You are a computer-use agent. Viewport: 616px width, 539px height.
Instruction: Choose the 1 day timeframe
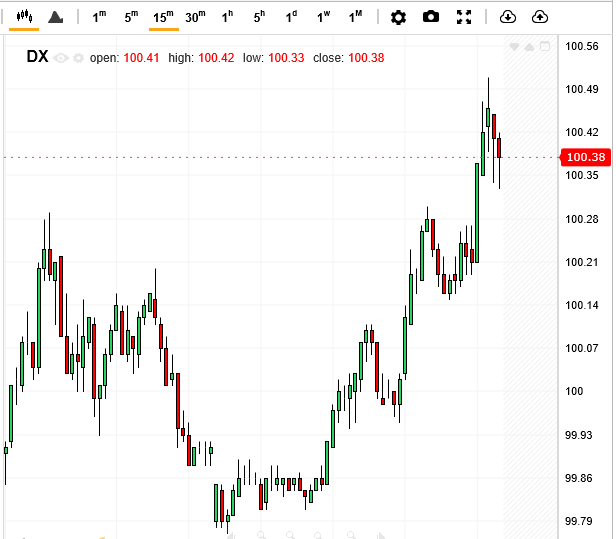pos(291,17)
